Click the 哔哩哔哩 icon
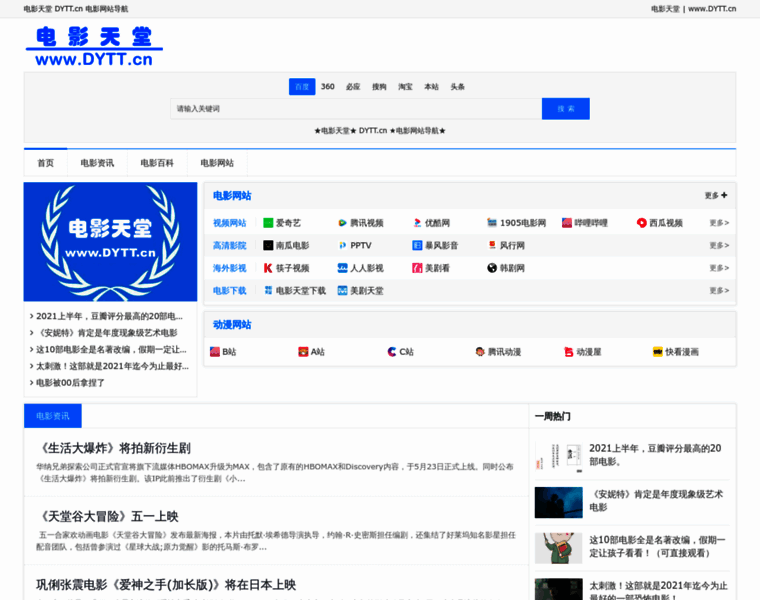The height and width of the screenshot is (600, 760). point(566,223)
